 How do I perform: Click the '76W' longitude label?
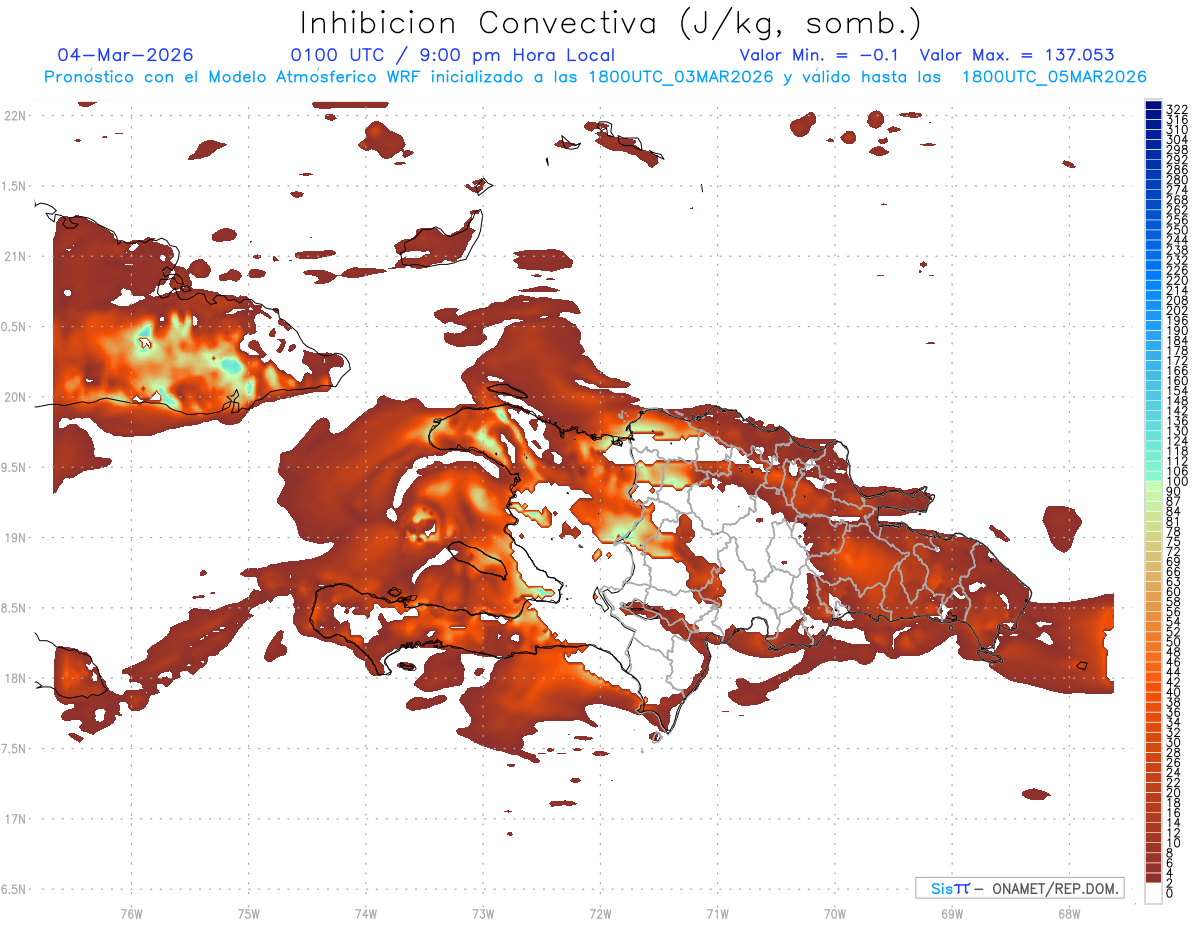pyautogui.click(x=131, y=912)
